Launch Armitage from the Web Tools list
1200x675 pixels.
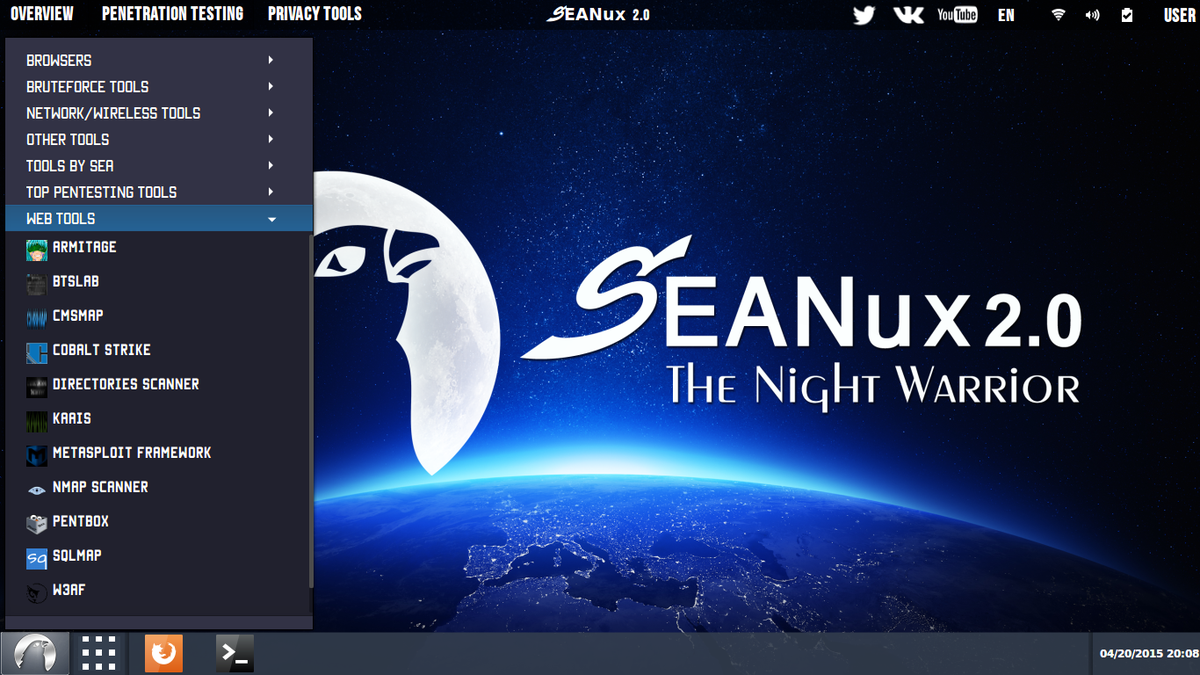(x=85, y=247)
